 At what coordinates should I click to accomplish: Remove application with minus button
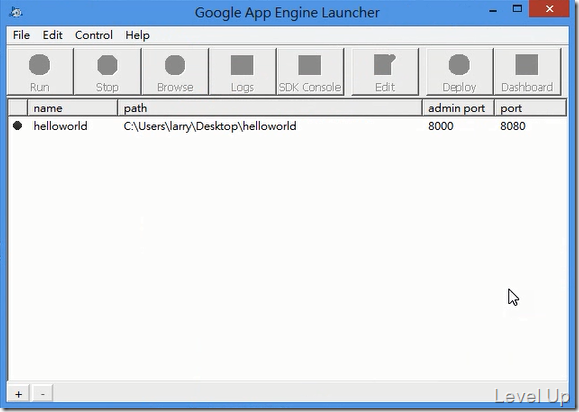coord(43,394)
